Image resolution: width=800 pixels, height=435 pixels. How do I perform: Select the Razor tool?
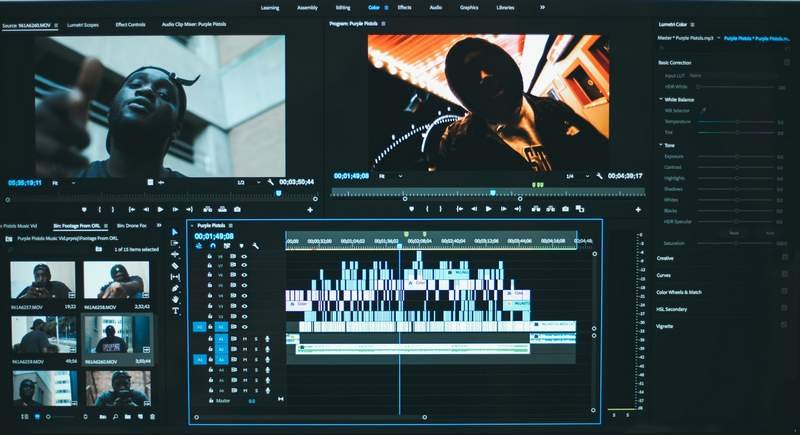pos(175,266)
